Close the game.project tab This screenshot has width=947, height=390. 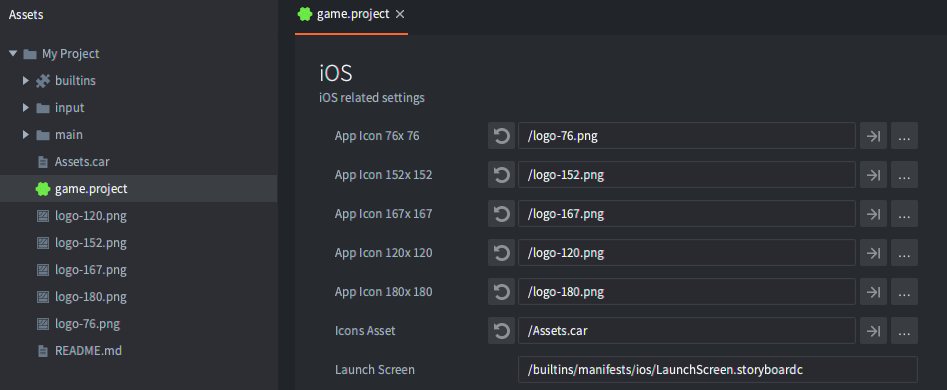pos(400,14)
